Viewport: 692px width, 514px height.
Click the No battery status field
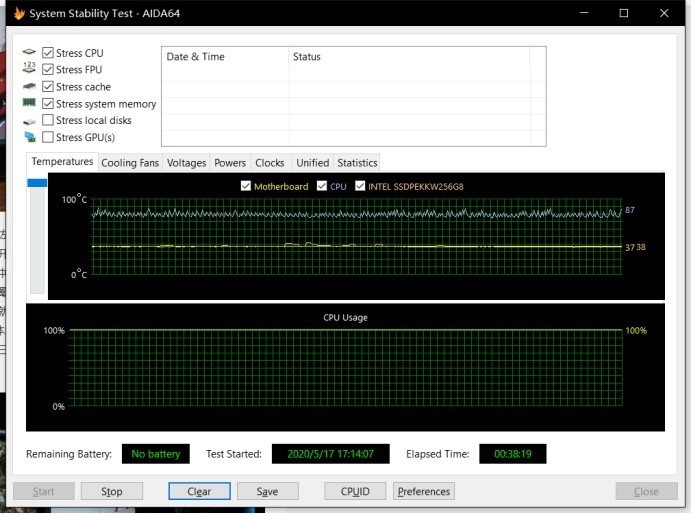(x=156, y=454)
